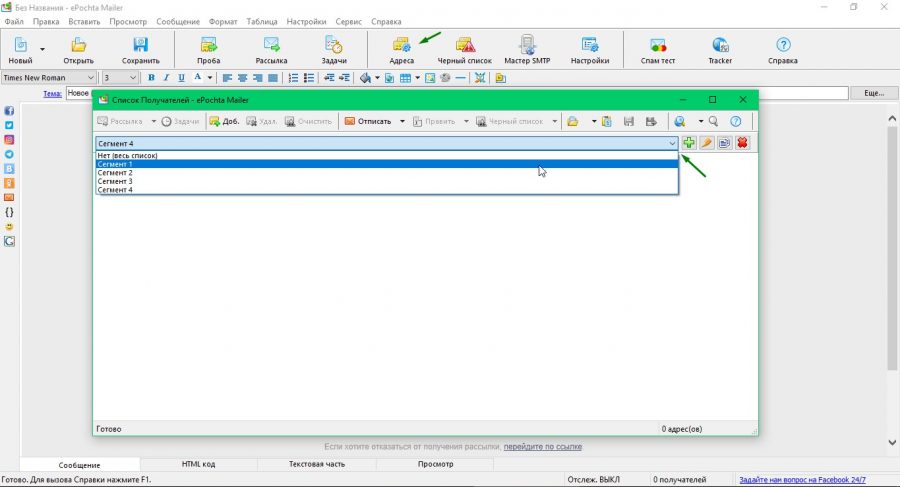This screenshot has width=900, height=487.
Task: Open the Facebook 24/7 question link
Action: [802, 480]
